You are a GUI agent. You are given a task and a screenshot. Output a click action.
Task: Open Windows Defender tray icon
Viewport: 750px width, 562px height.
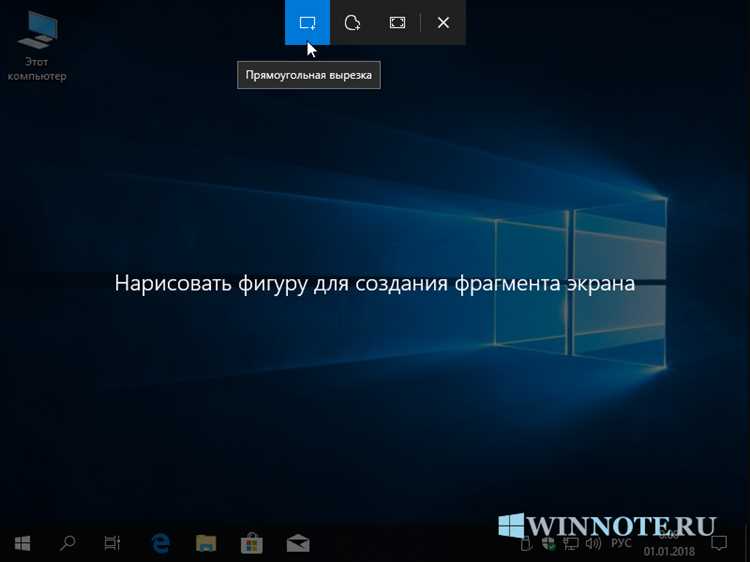coord(549,544)
